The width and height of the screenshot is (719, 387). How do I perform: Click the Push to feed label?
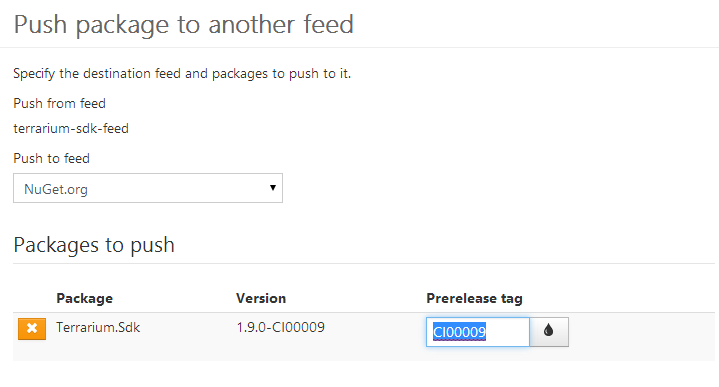(51, 159)
